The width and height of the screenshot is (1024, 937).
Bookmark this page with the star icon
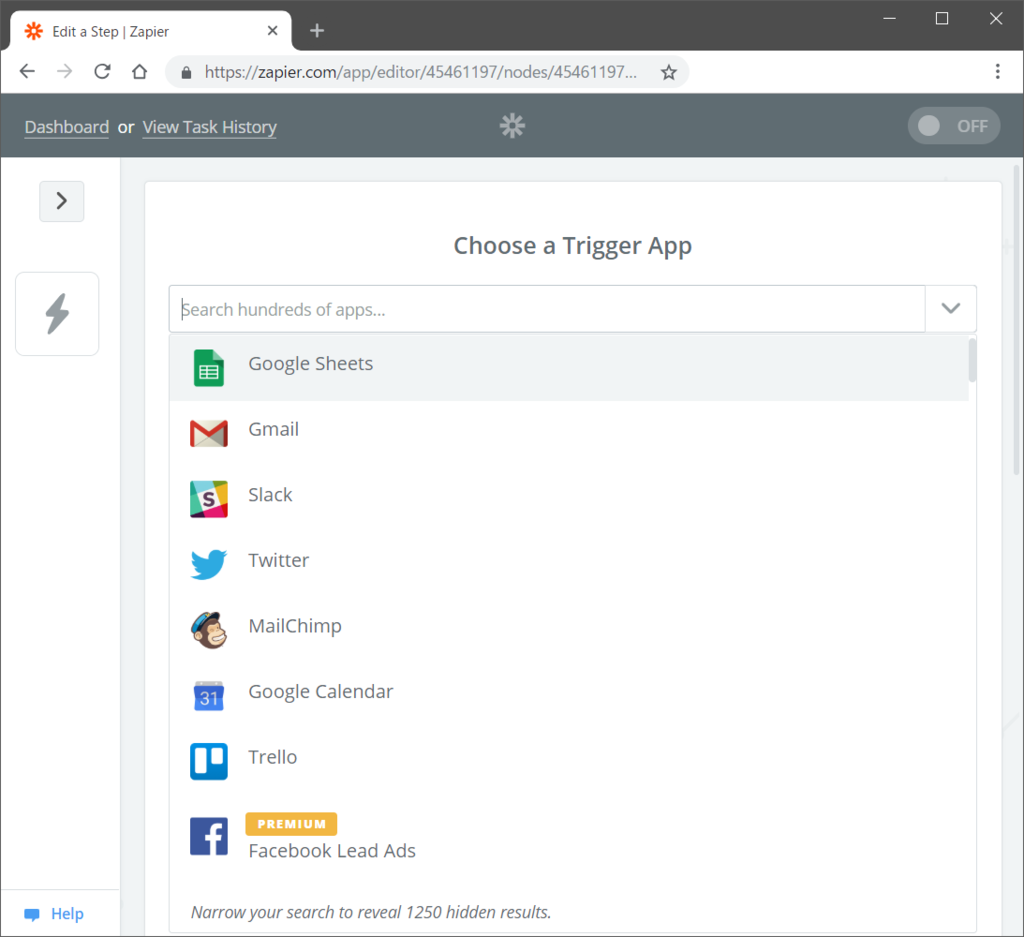pyautogui.click(x=668, y=72)
